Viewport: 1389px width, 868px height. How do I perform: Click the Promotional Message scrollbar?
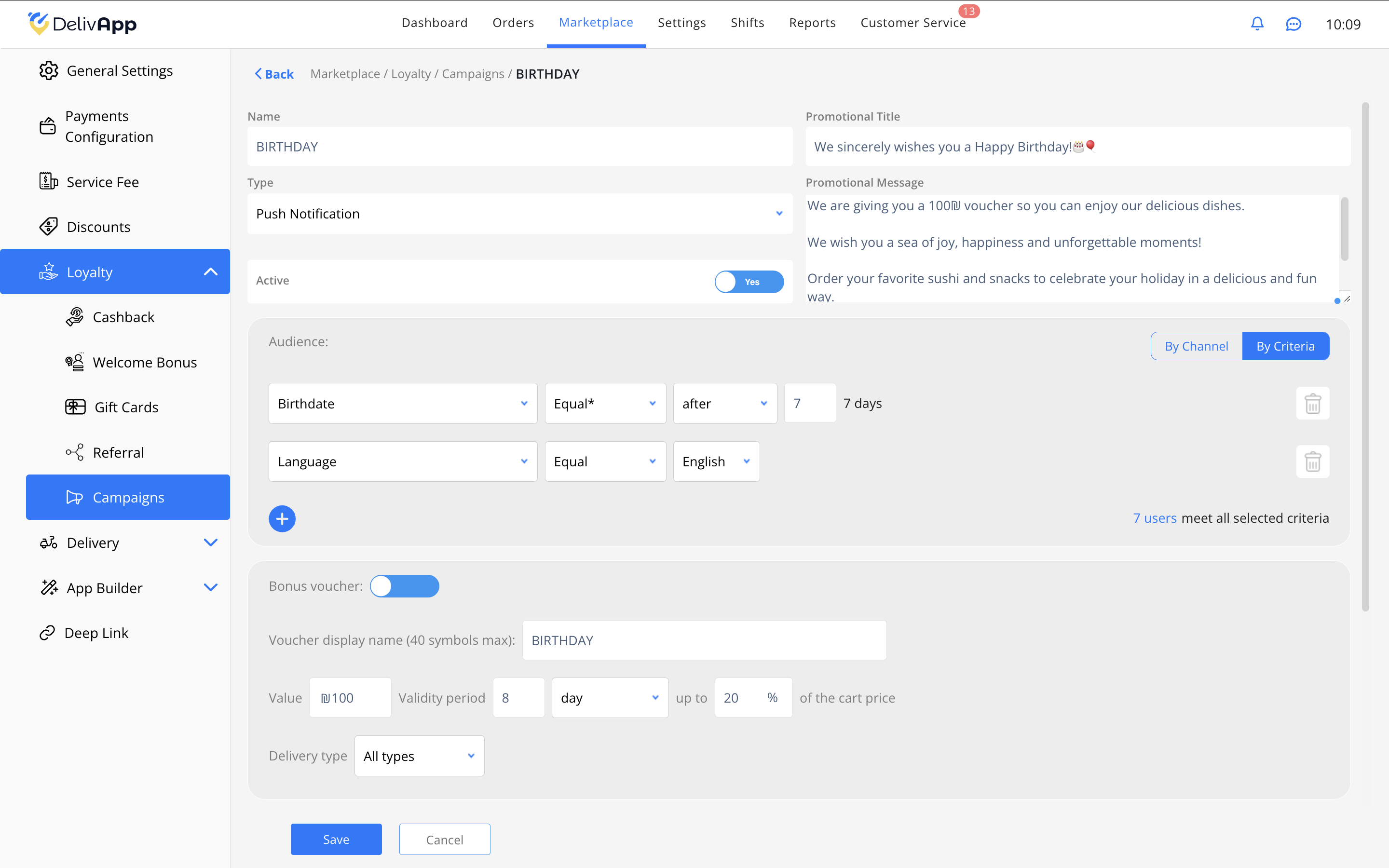tap(1344, 230)
